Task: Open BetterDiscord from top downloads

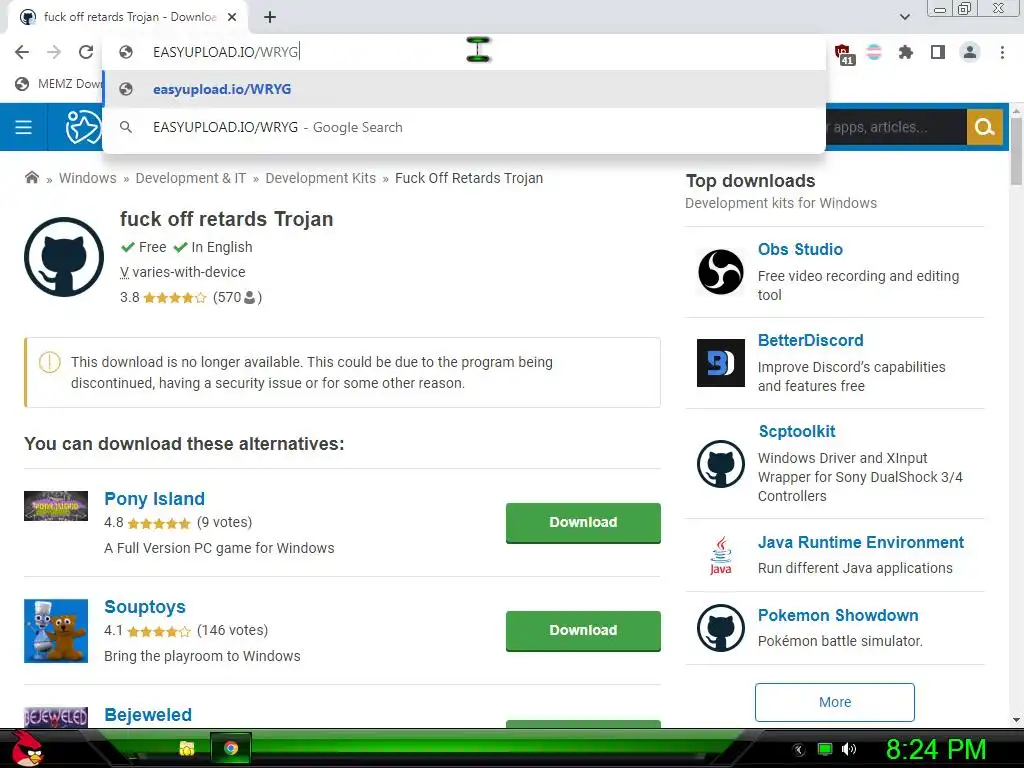Action: coord(810,340)
